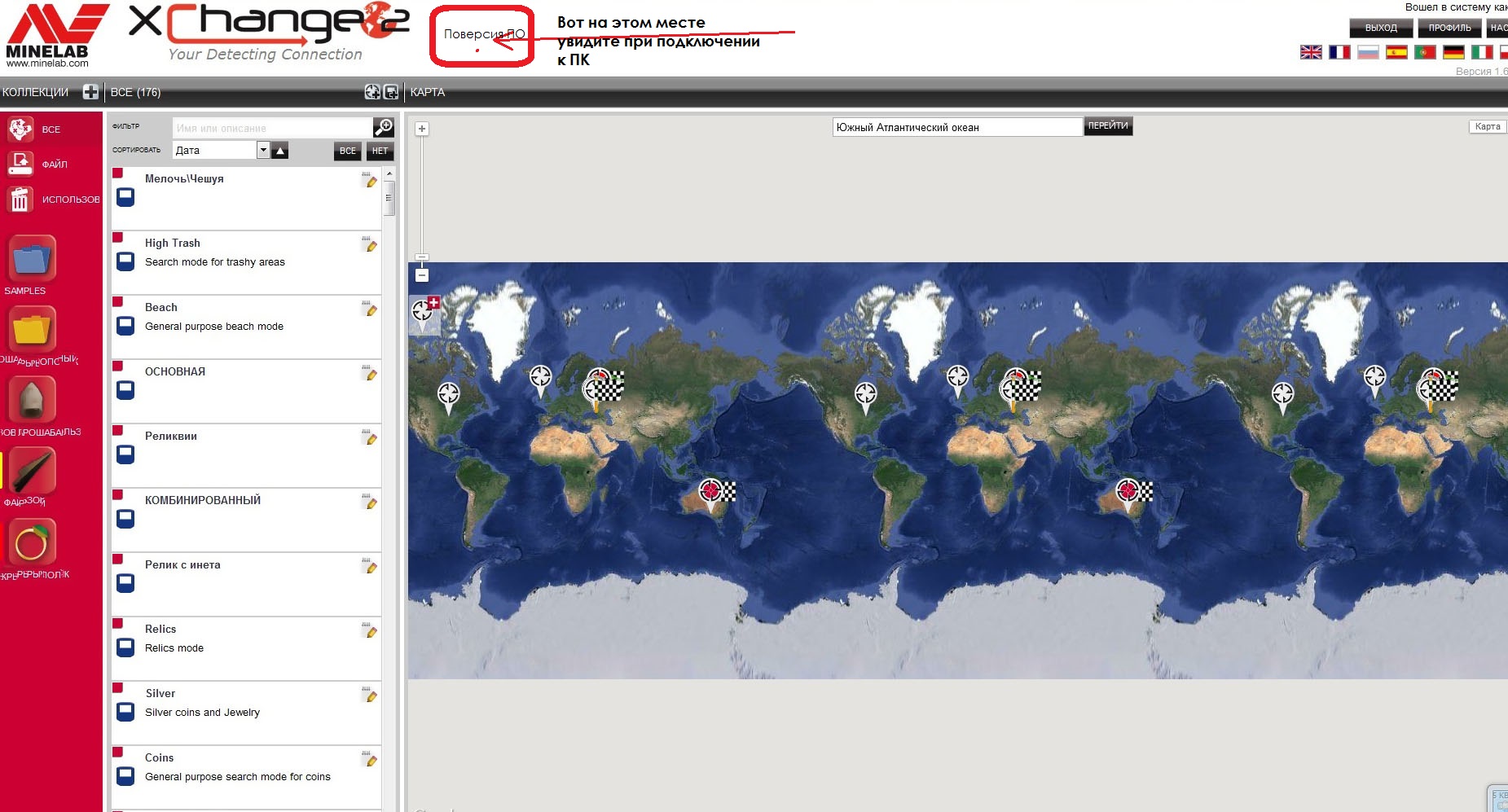Switch to English with UK flag
The width and height of the screenshot is (1508, 812).
pyautogui.click(x=1311, y=52)
